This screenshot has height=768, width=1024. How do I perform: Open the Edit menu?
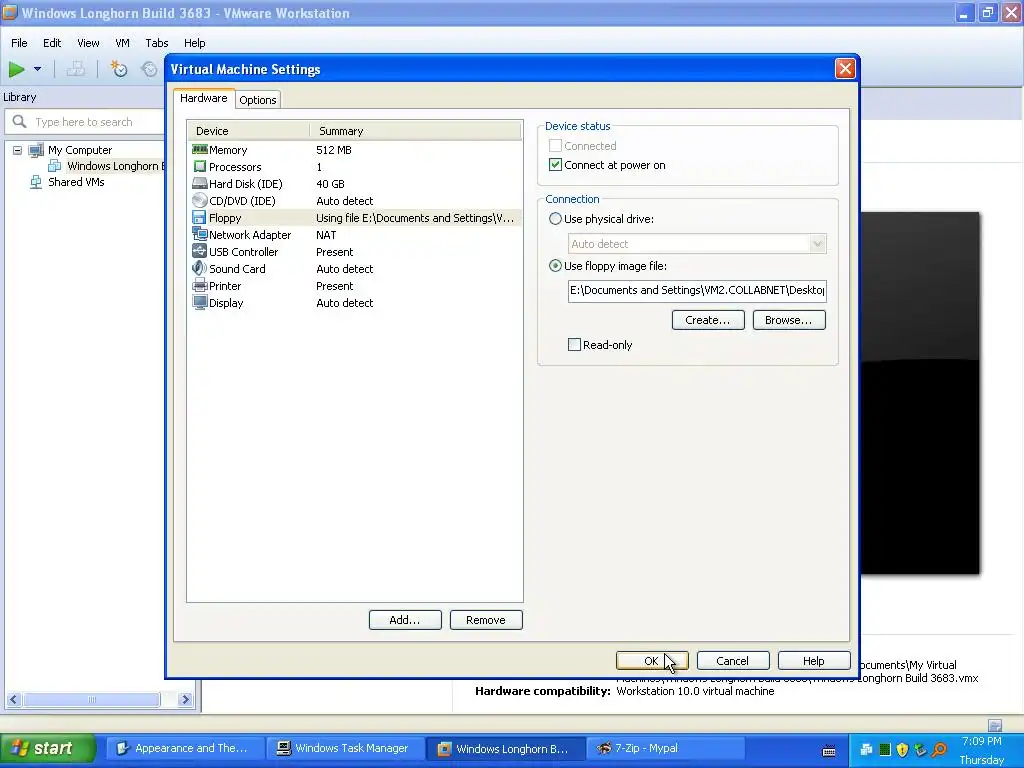(x=52, y=43)
